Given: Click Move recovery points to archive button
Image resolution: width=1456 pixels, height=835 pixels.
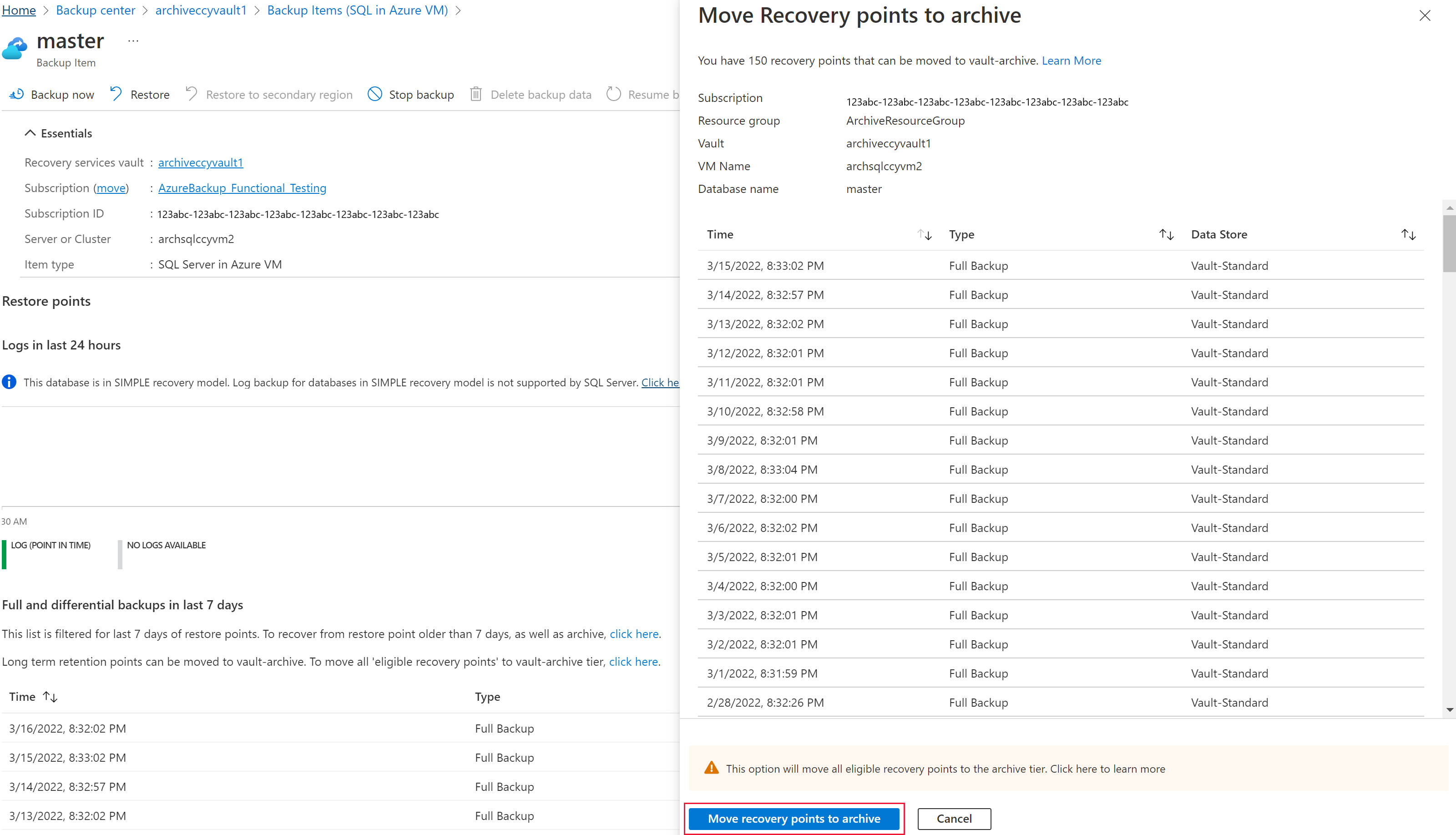Looking at the screenshot, I should (794, 818).
